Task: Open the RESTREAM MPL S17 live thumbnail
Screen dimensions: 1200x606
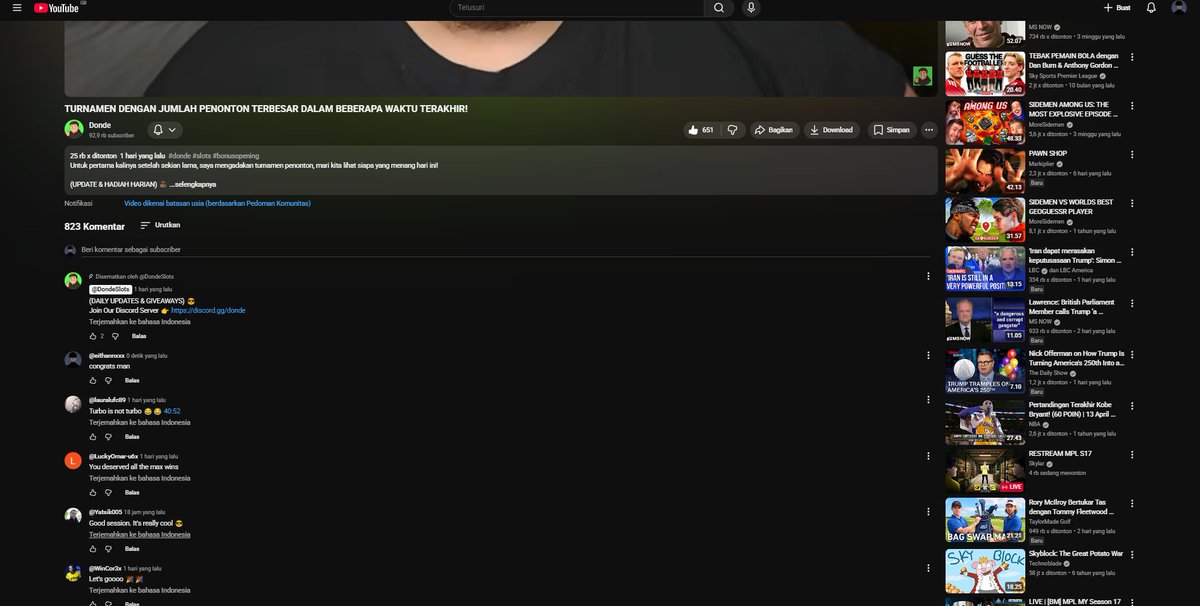Action: pyautogui.click(x=985, y=470)
